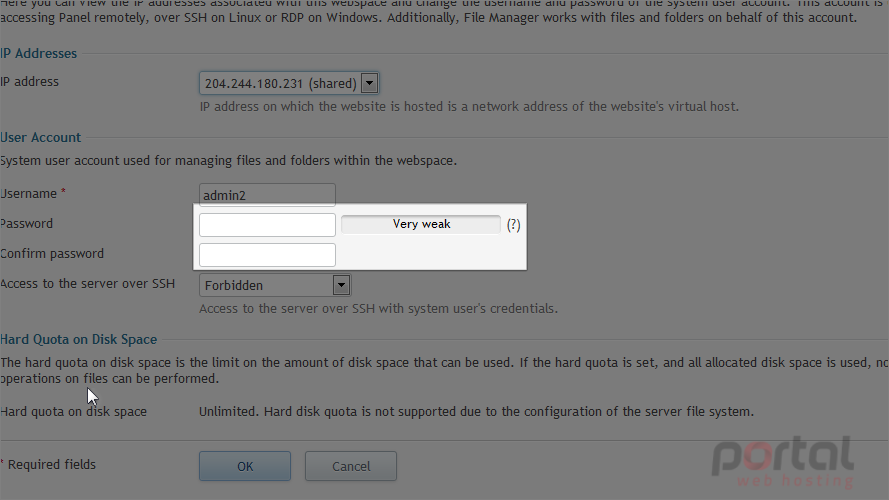Screen dimensions: 889x500
Task: Confirm changes with the OK button
Action: pos(245,466)
